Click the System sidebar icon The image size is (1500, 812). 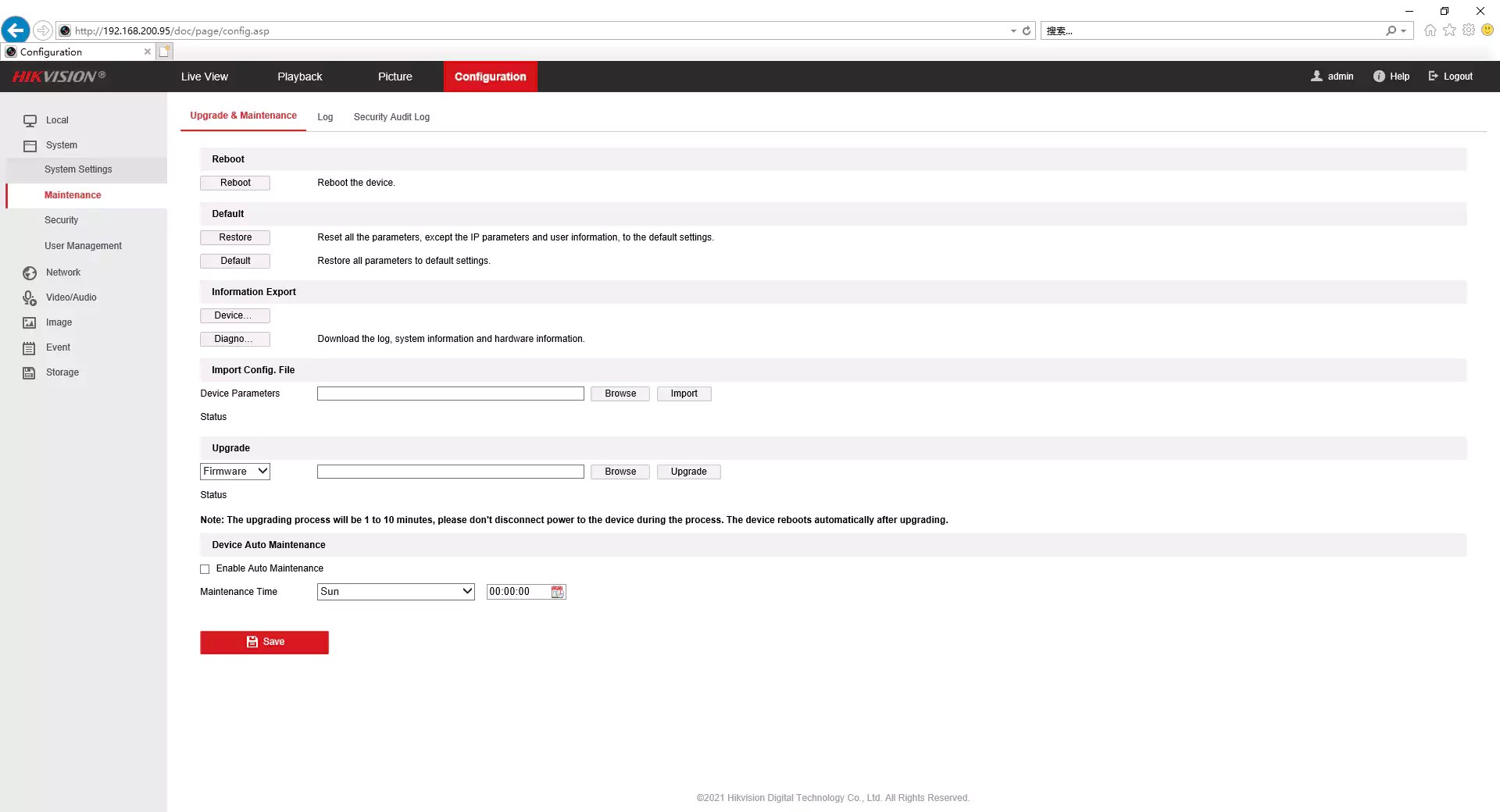[x=29, y=145]
